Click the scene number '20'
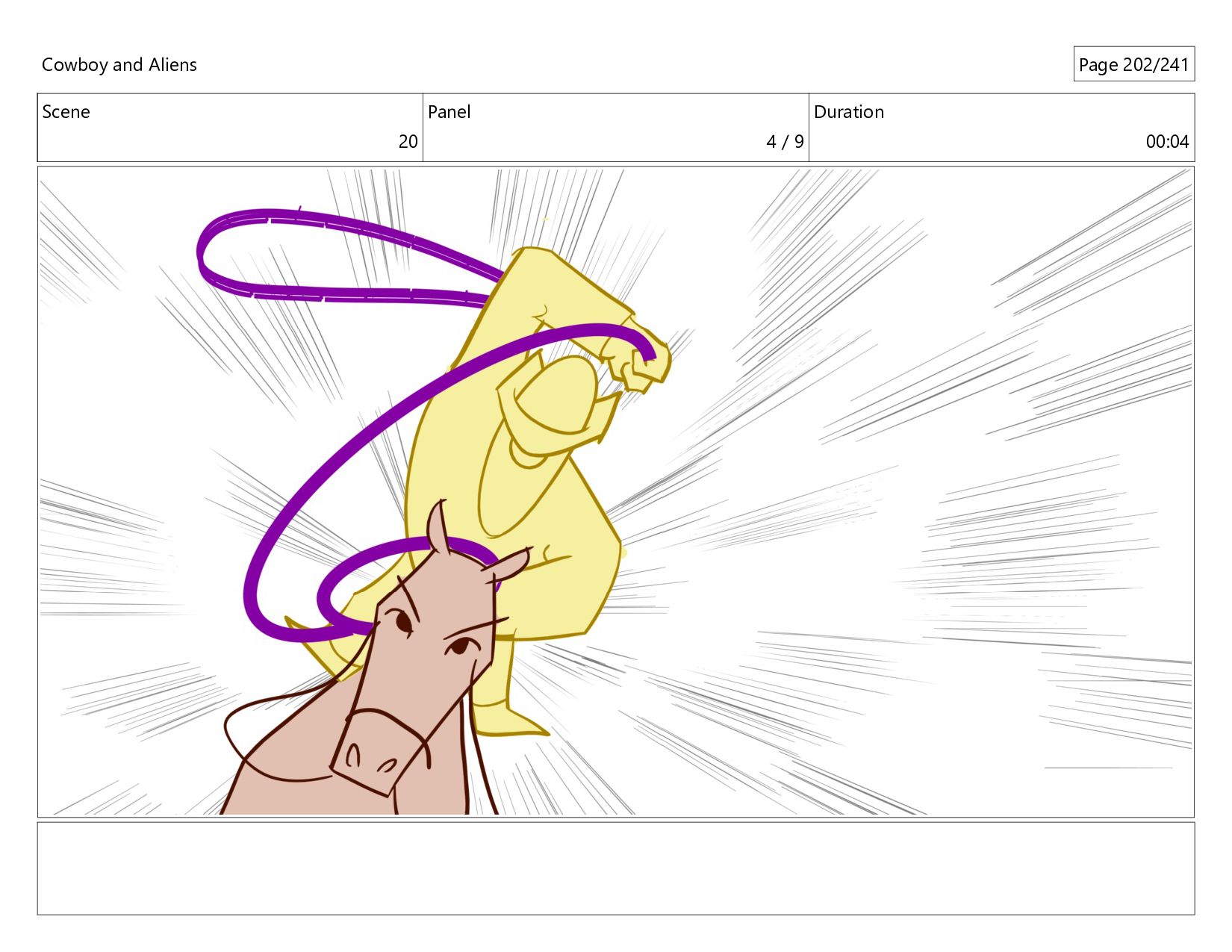This screenshot has width=1232, height=952. (408, 141)
